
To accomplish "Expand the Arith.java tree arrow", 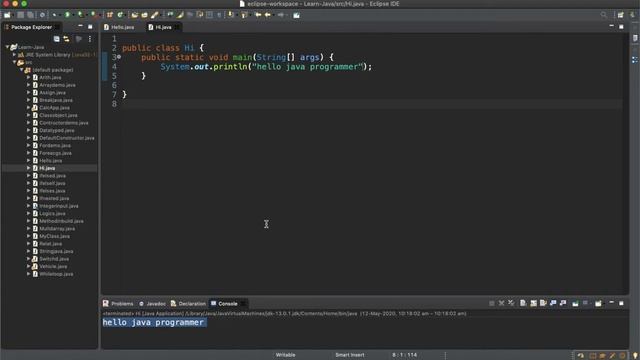I will coord(29,77).
